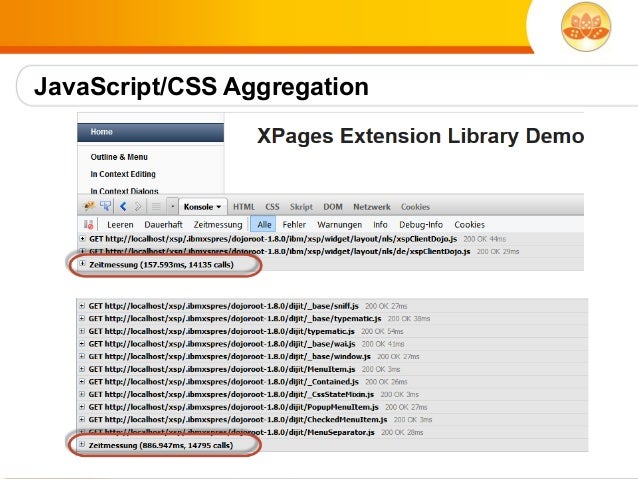Open the Outline & Menu link

pos(119,157)
